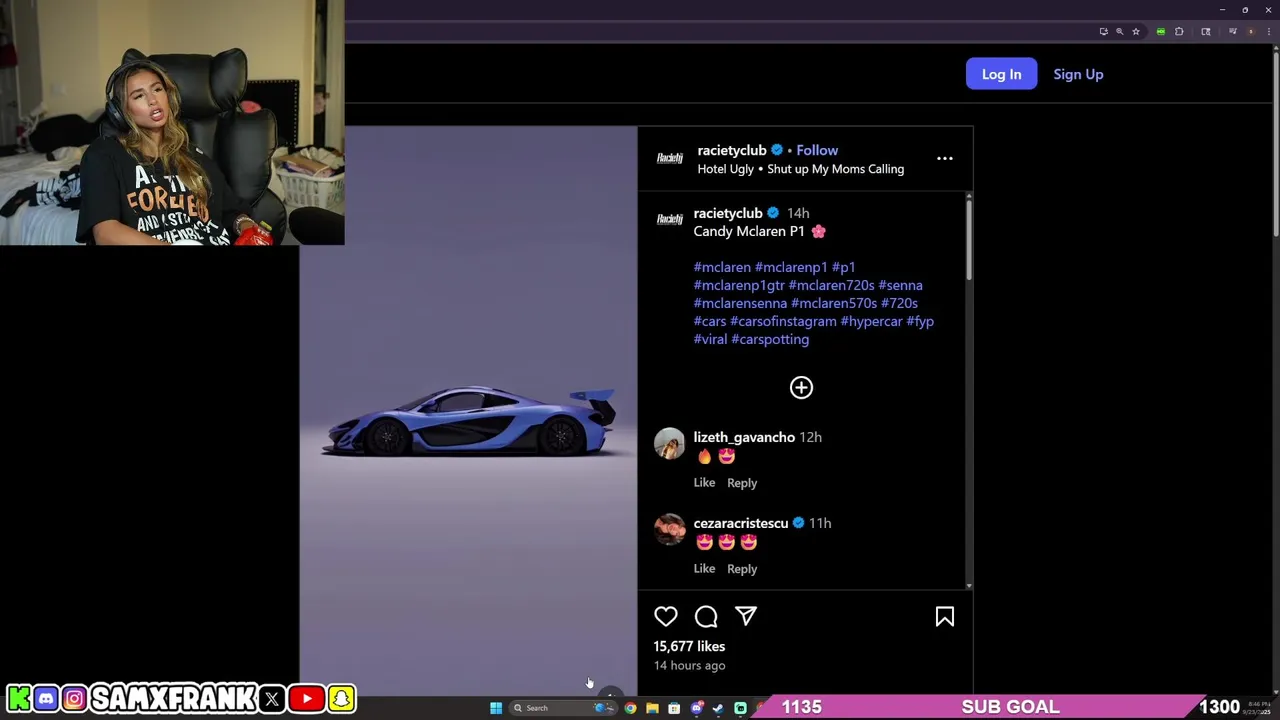
Task: Open the three-dot more options menu
Action: pos(945,159)
